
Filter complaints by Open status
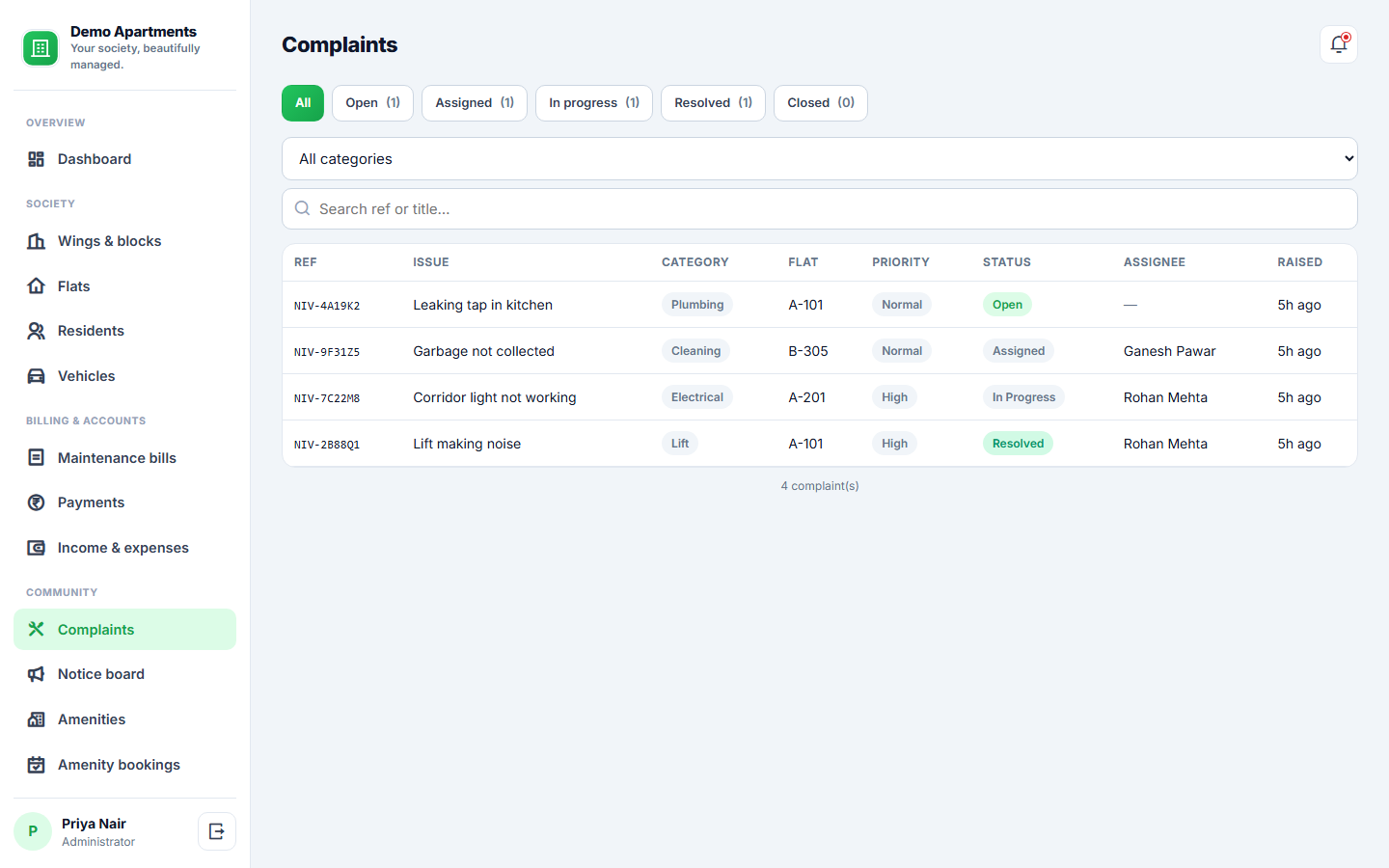pos(372,103)
